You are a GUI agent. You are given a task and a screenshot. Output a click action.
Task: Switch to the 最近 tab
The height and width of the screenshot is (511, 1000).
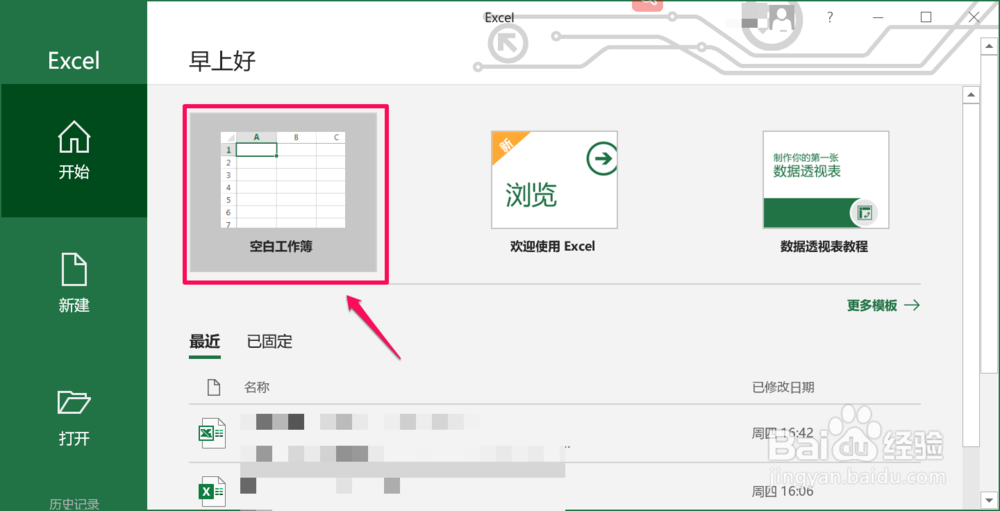(x=205, y=342)
